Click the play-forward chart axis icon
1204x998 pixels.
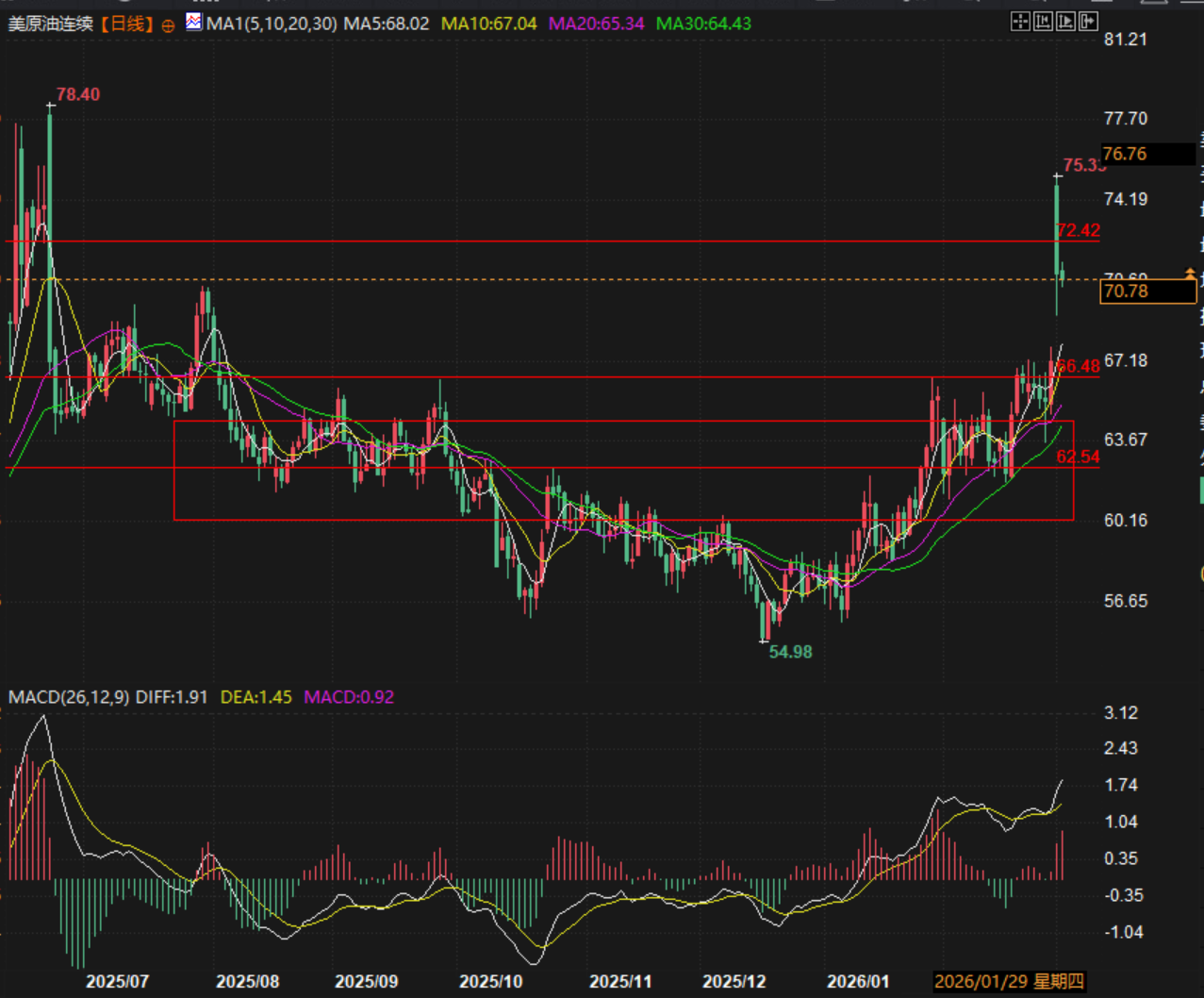(x=1065, y=22)
